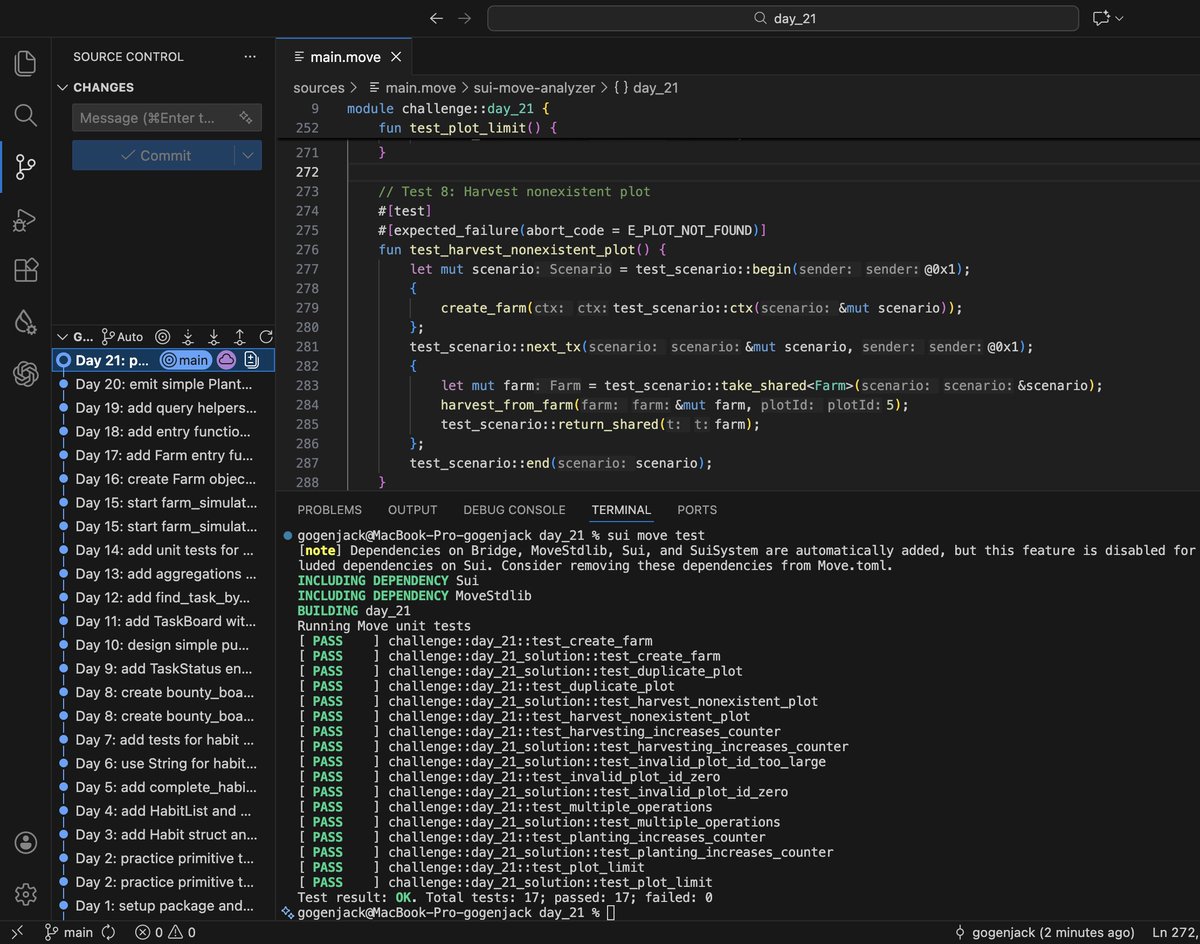The height and width of the screenshot is (944, 1200).
Task: Select the Source Control activity bar icon
Action: 26,167
